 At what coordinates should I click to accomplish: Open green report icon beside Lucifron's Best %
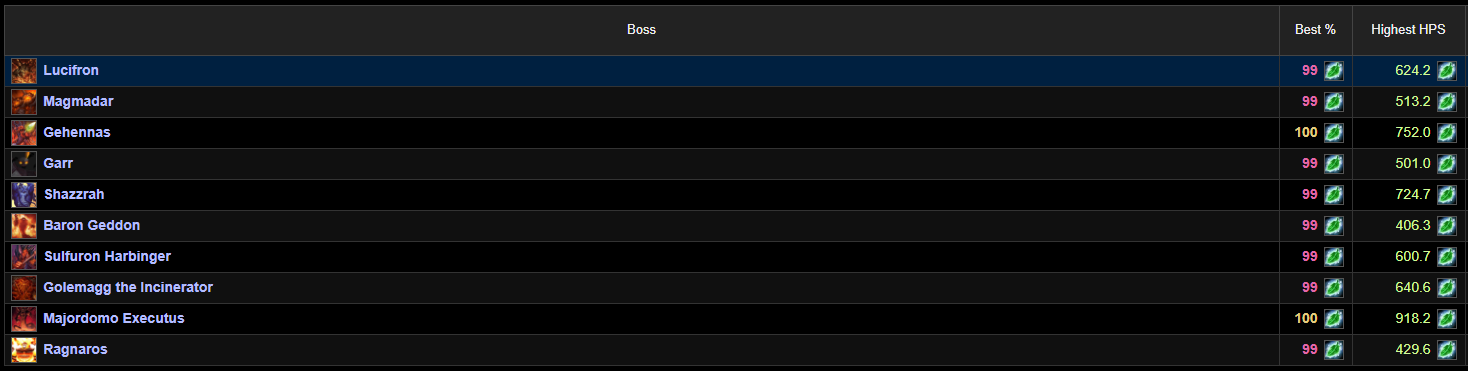tap(1334, 71)
